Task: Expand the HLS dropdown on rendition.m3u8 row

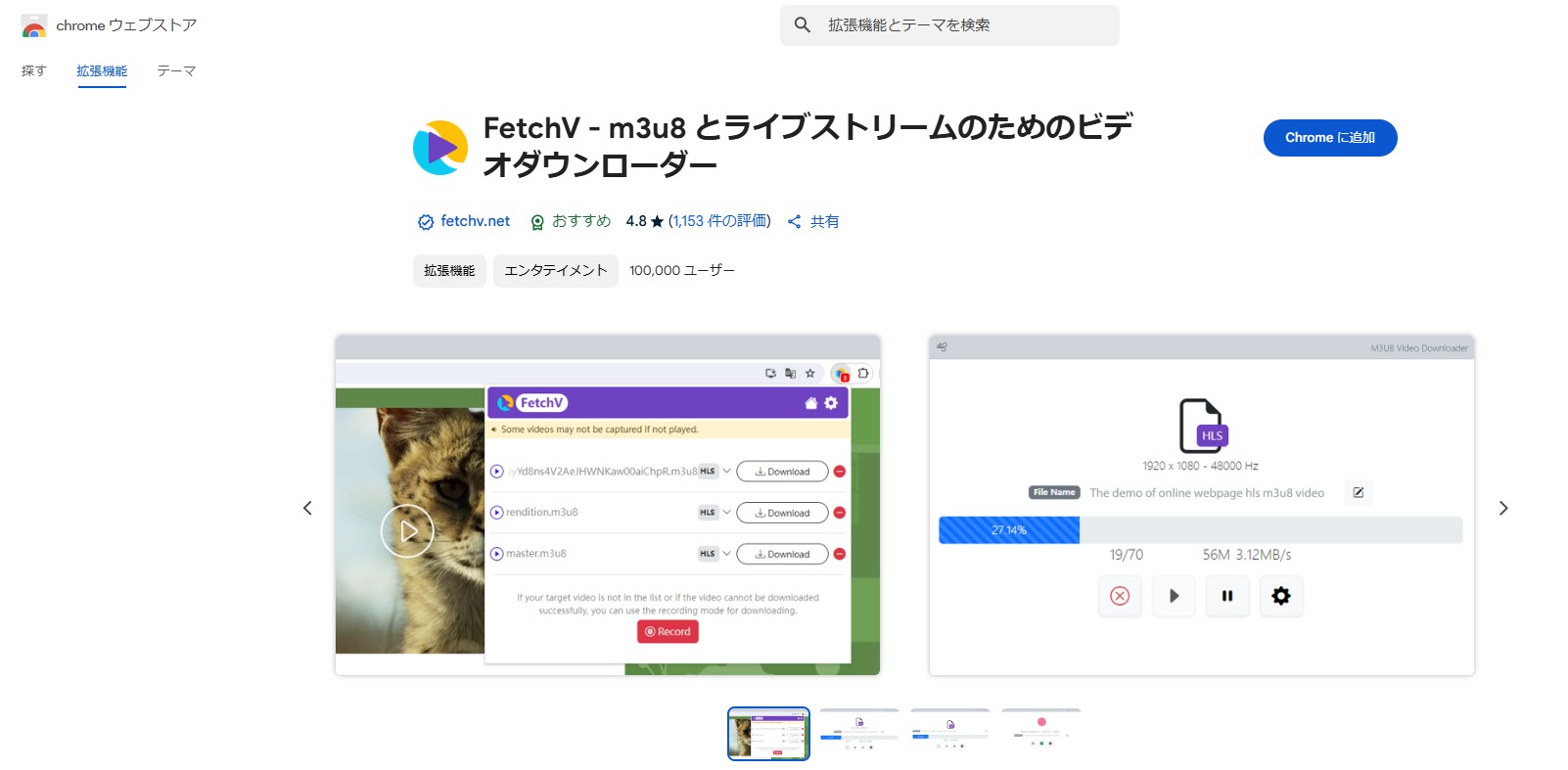Action: (726, 513)
